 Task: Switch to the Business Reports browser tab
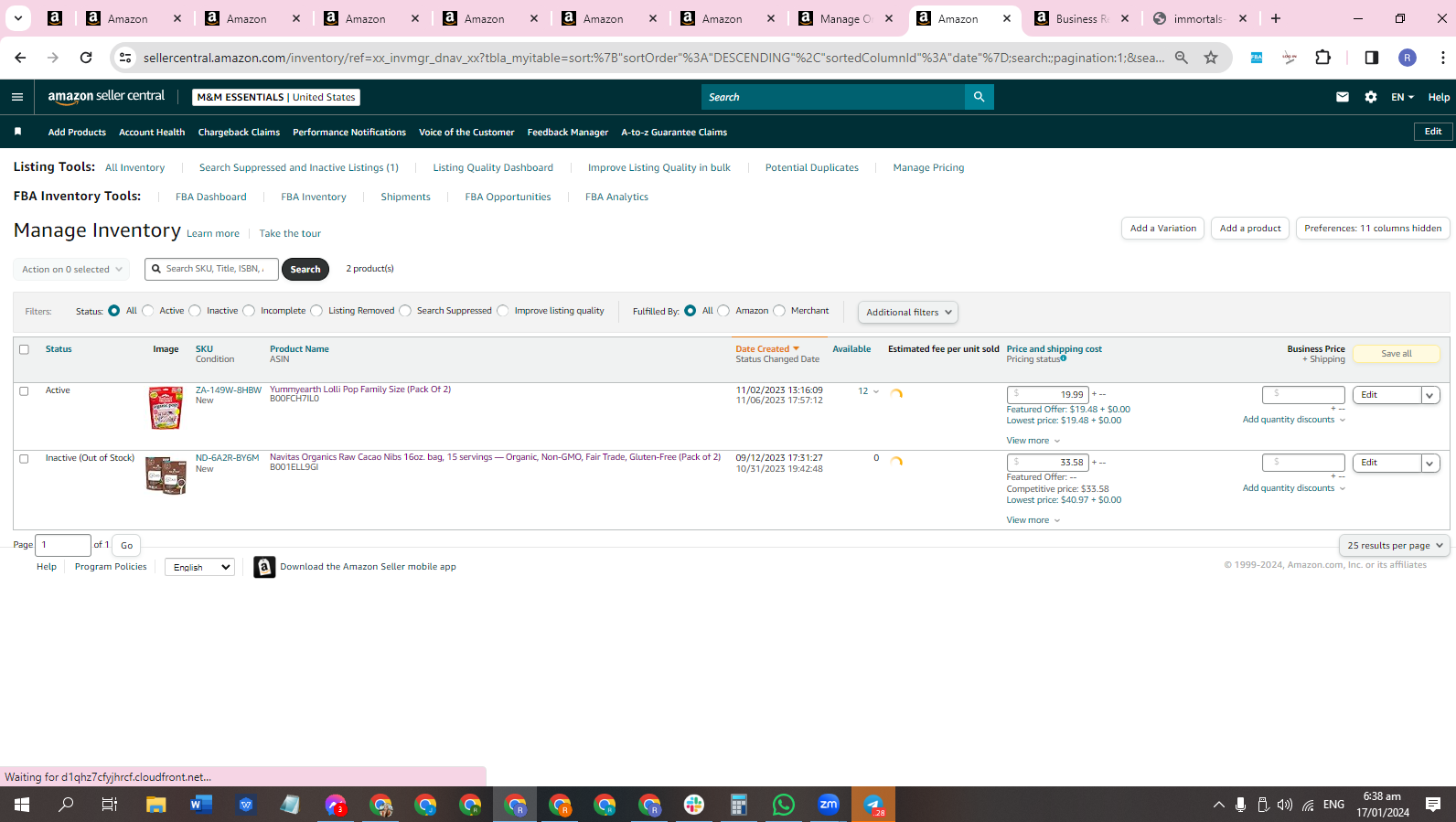(1080, 18)
